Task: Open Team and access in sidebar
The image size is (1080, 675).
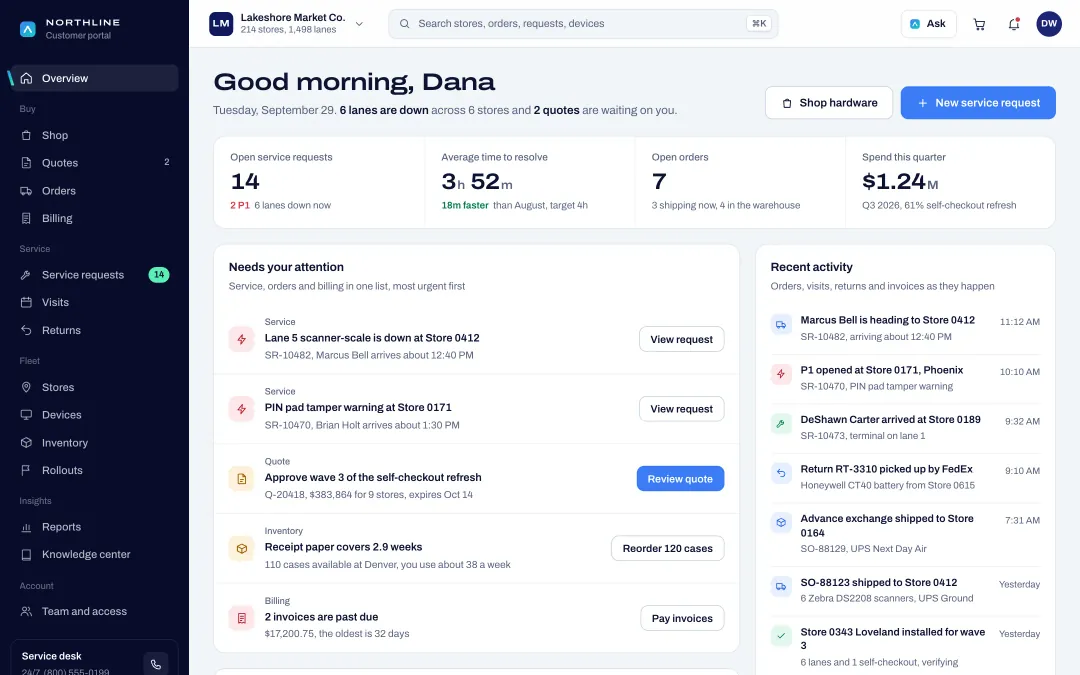Action: [x=94, y=612]
